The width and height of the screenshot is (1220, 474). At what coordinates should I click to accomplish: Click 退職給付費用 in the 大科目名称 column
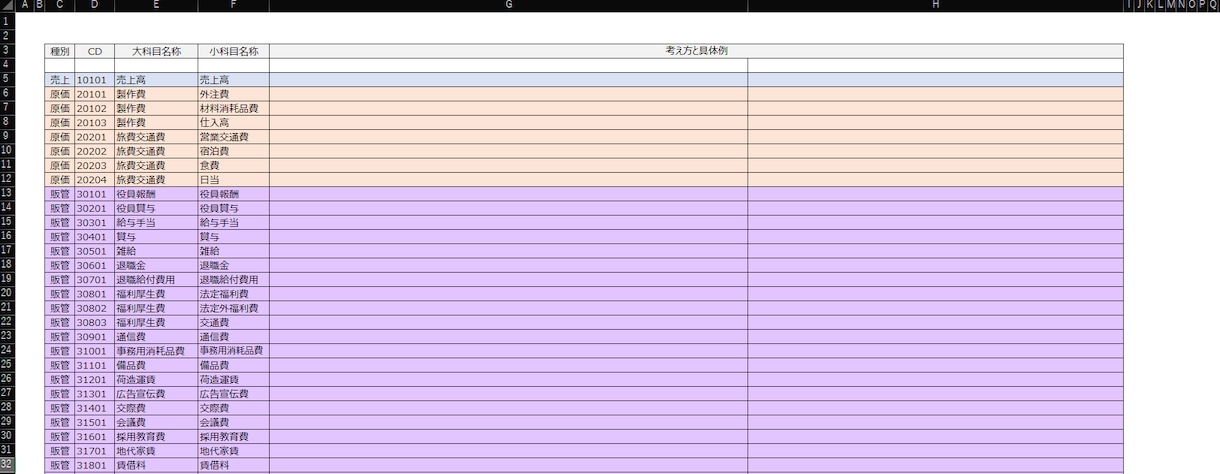[x=156, y=280]
